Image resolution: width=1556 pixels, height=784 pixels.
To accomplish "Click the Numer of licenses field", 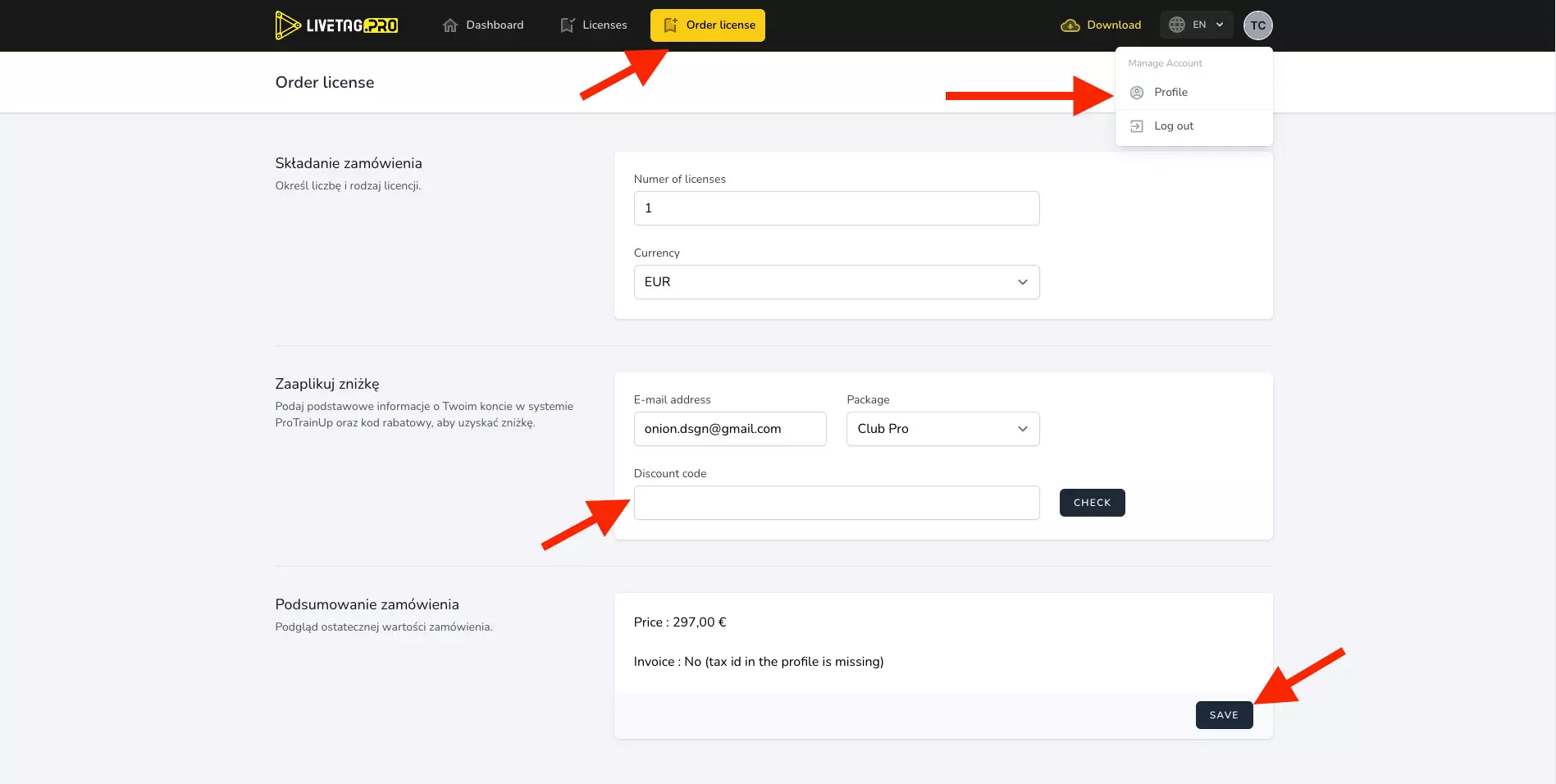I will 836,208.
